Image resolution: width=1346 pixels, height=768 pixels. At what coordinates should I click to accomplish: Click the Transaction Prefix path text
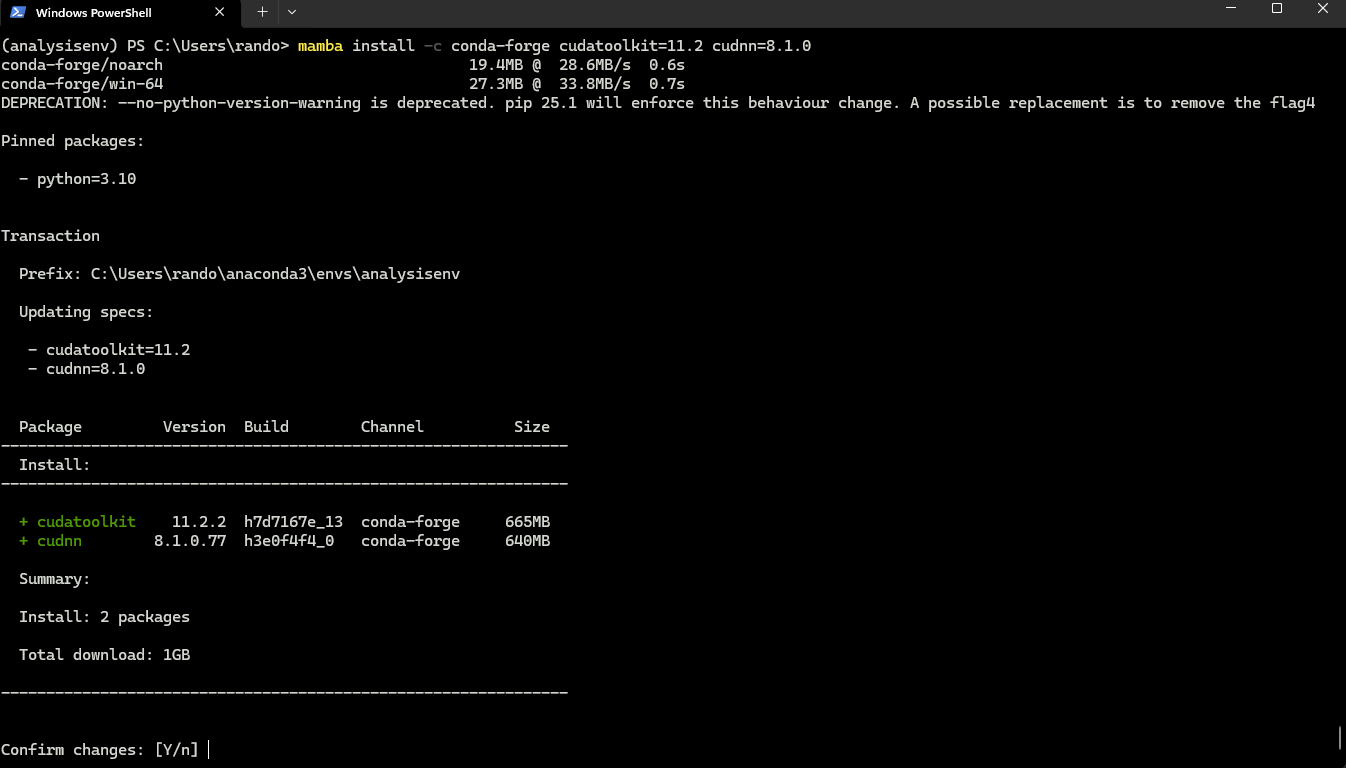(240, 273)
